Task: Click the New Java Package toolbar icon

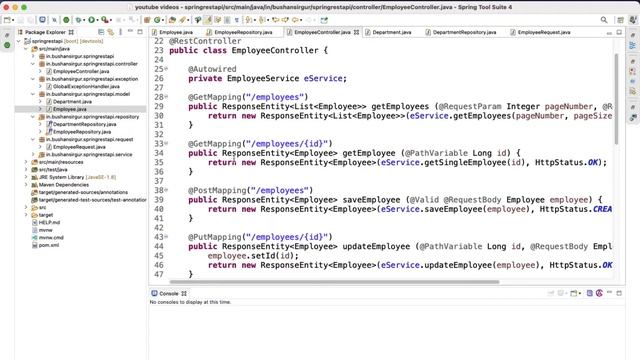Action: pyautogui.click(x=147, y=20)
